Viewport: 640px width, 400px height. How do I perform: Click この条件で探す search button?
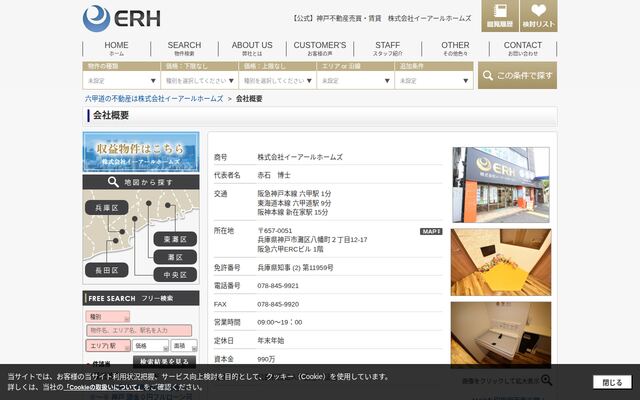point(517,75)
